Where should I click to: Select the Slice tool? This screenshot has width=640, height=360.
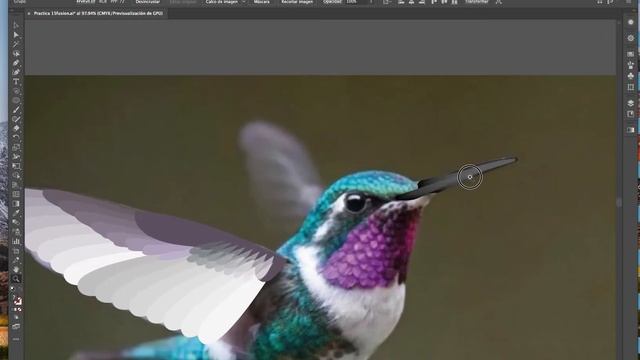[16, 260]
